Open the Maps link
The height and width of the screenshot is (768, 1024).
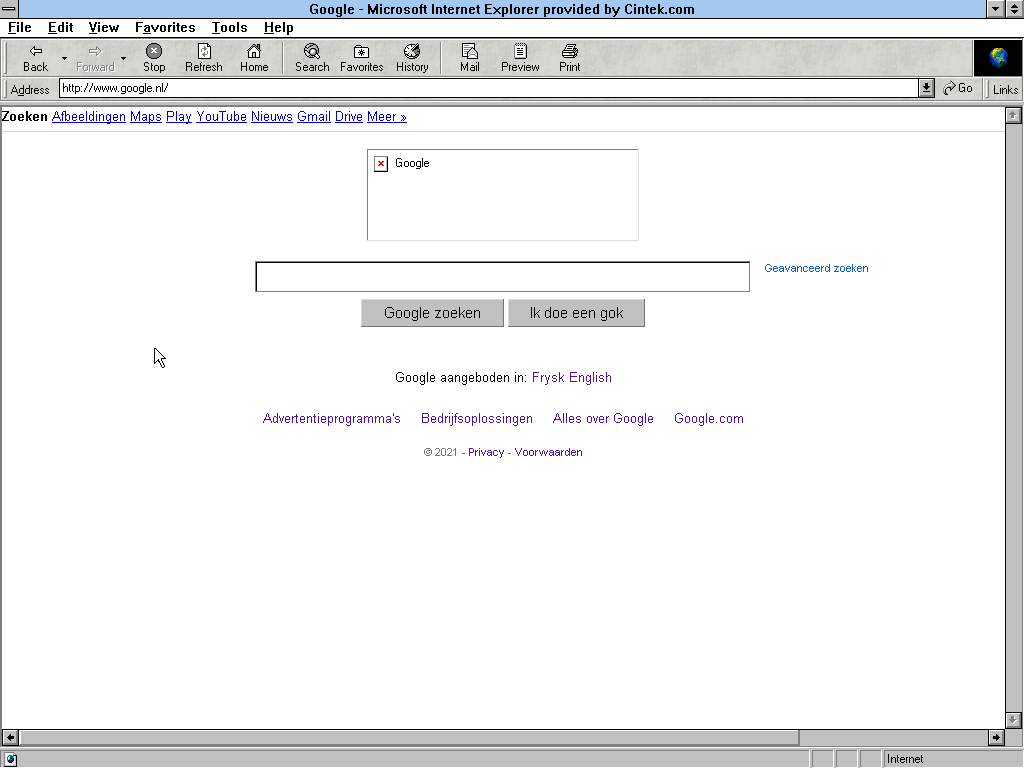pos(146,116)
